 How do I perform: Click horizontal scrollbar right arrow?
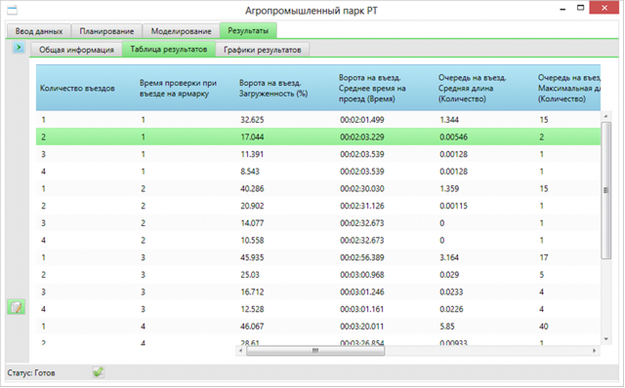pyautogui.click(x=594, y=351)
